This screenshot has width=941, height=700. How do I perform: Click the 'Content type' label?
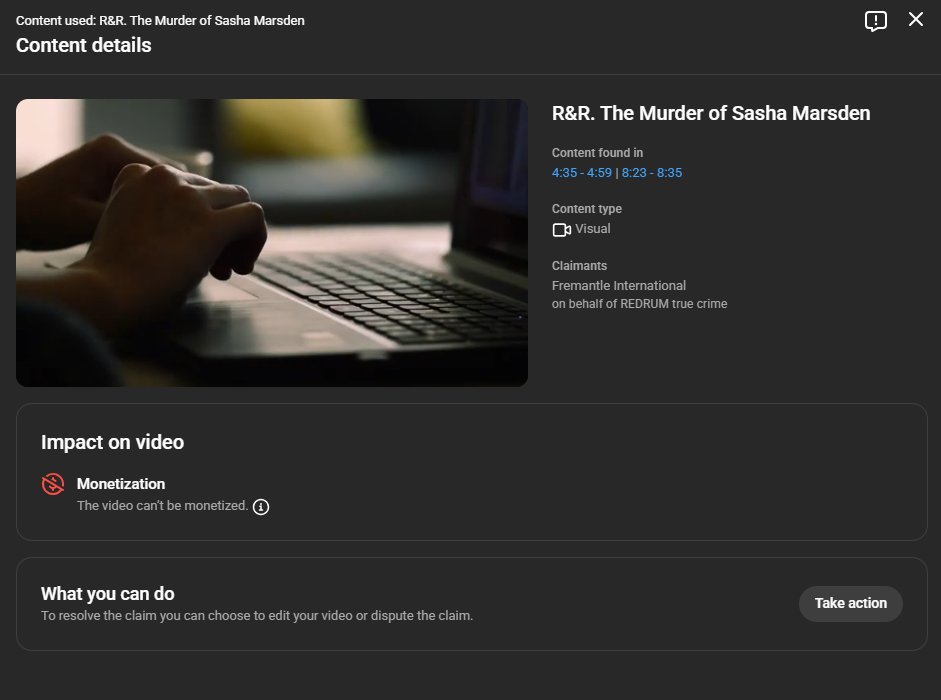pos(586,209)
